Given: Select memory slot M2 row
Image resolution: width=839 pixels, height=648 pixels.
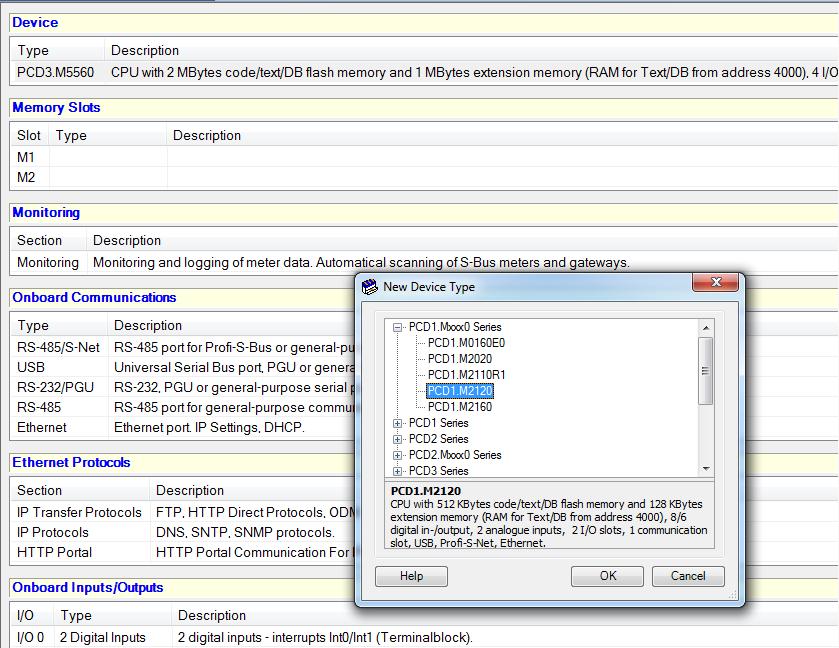Looking at the screenshot, I should [x=424, y=177].
